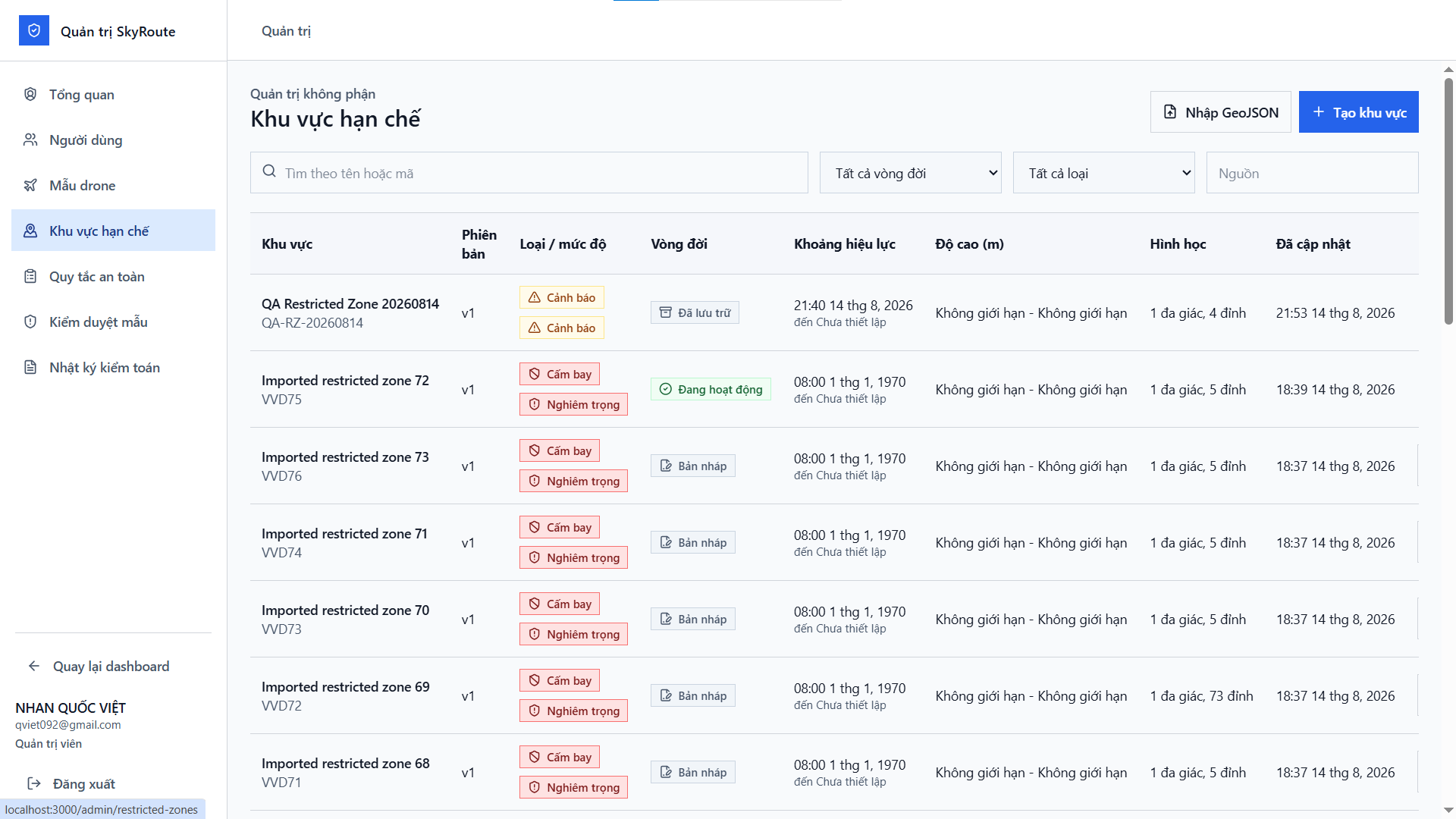Screen dimensions: 1456x819
Task: Click the Quản trị breadcrumb text
Action: click(286, 30)
